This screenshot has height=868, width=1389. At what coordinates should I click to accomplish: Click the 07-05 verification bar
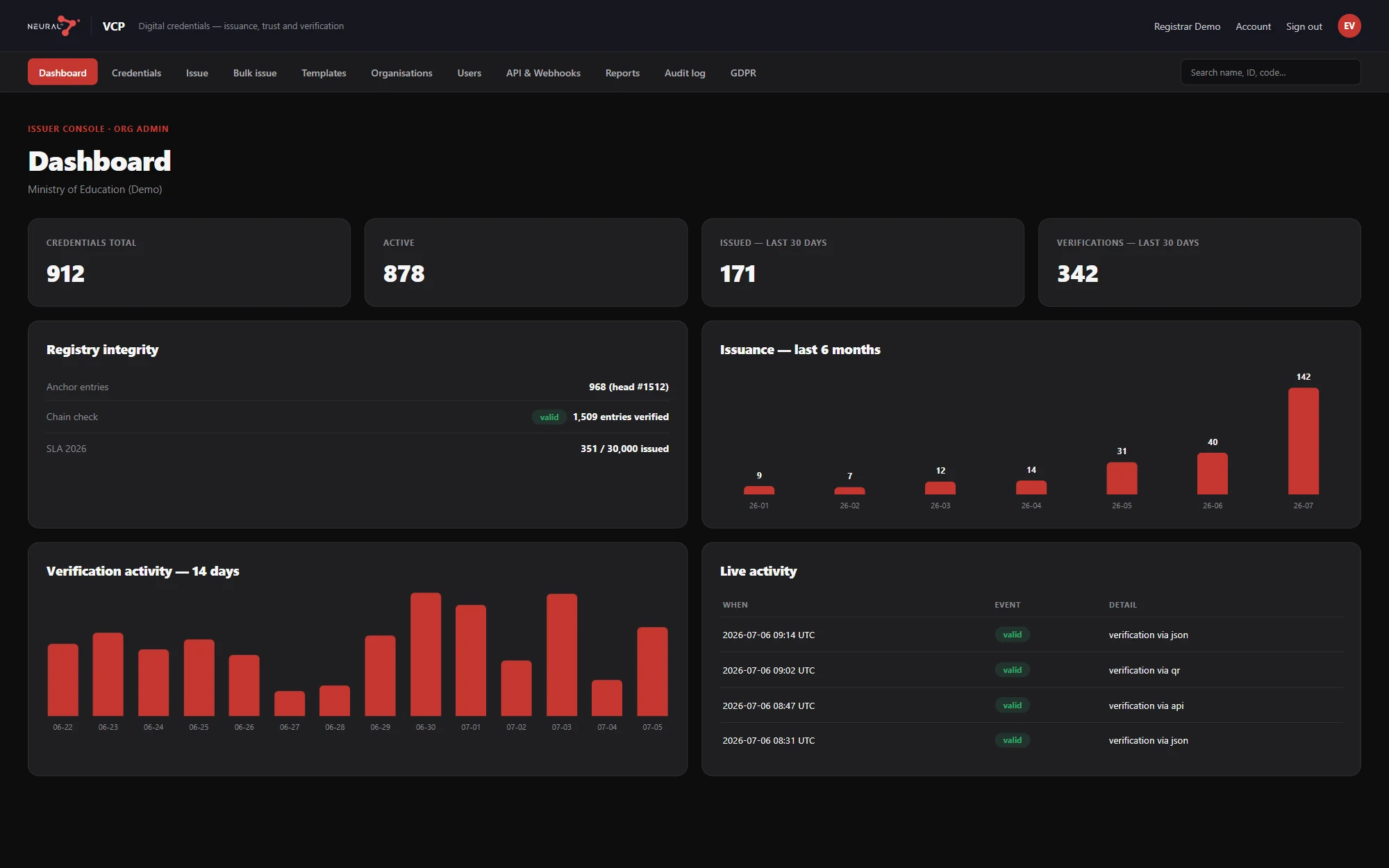pyautogui.click(x=652, y=671)
